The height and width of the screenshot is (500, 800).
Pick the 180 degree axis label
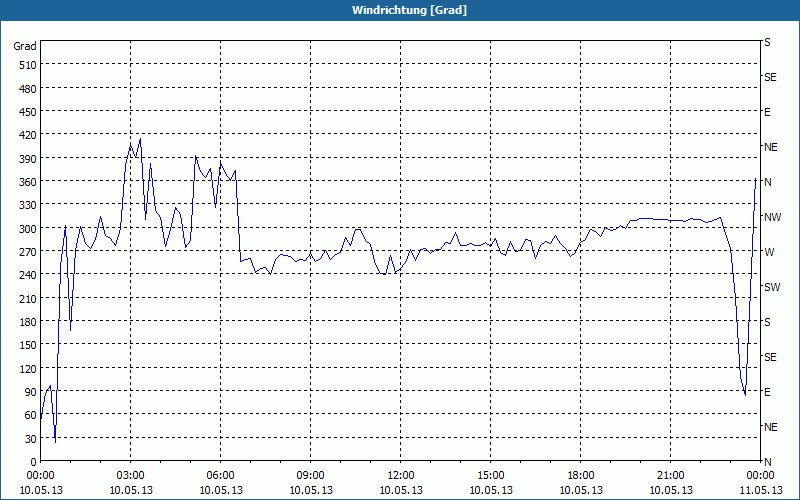[x=29, y=322]
